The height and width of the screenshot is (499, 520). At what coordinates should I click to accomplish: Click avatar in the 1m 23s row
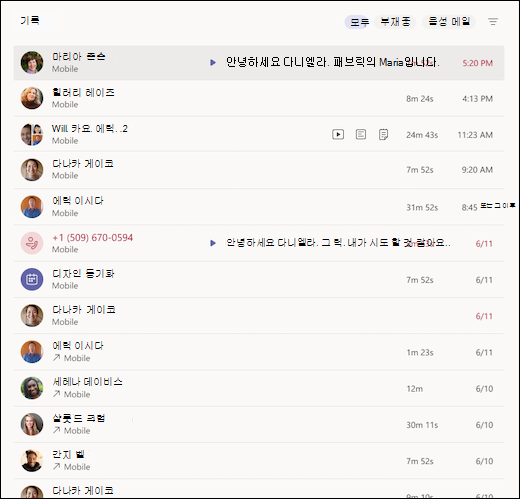32,352
